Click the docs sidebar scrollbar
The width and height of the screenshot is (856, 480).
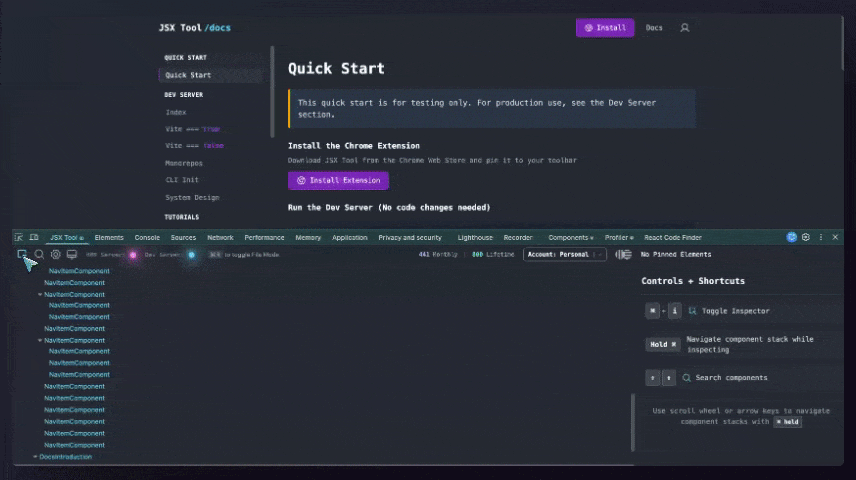click(272, 92)
